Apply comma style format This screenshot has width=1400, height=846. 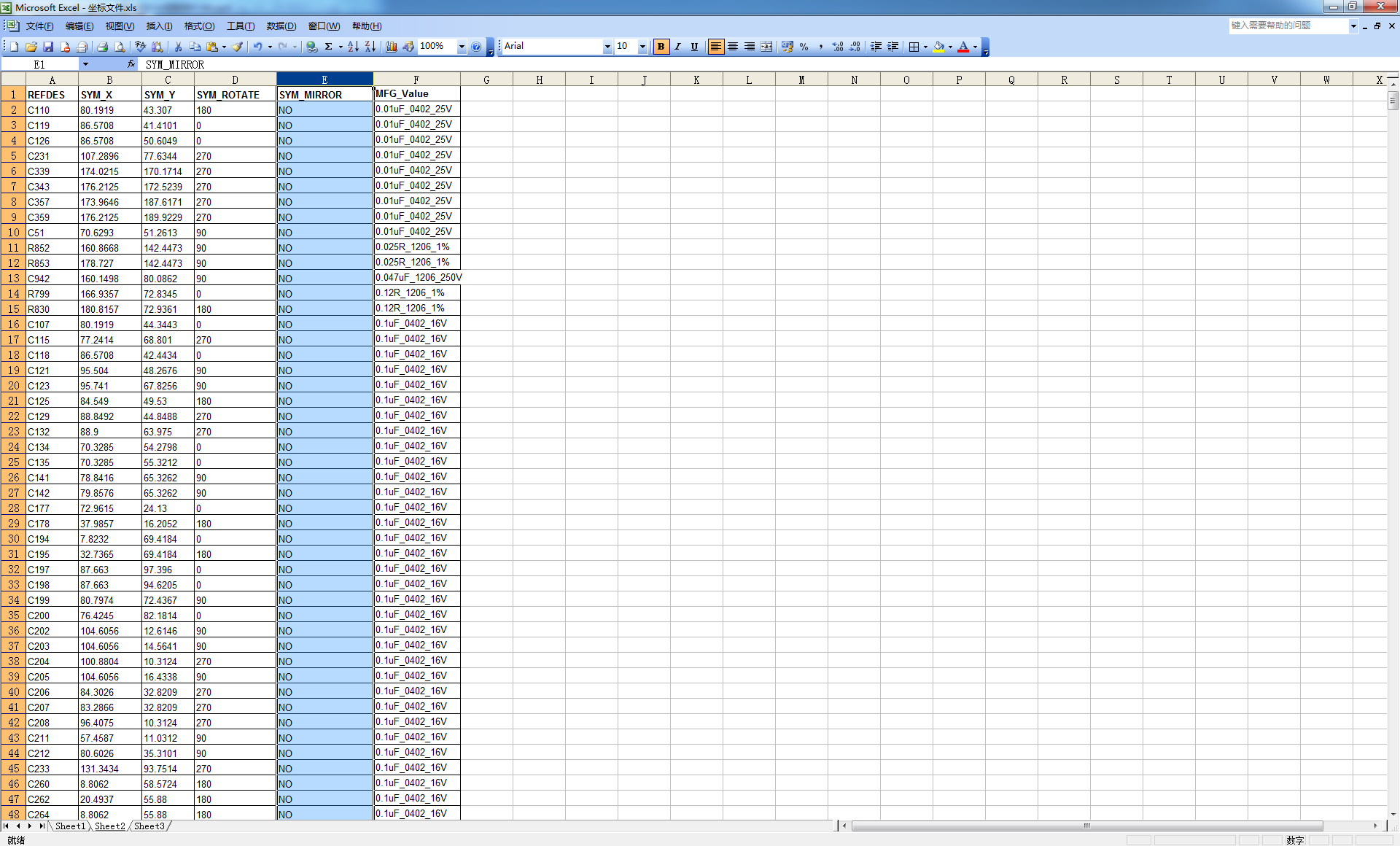click(x=820, y=47)
